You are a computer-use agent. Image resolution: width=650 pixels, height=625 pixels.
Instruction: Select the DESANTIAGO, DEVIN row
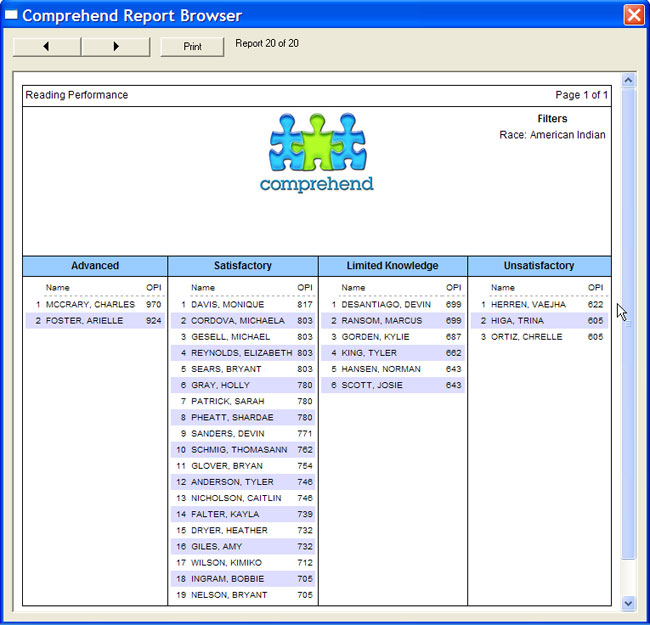click(393, 305)
